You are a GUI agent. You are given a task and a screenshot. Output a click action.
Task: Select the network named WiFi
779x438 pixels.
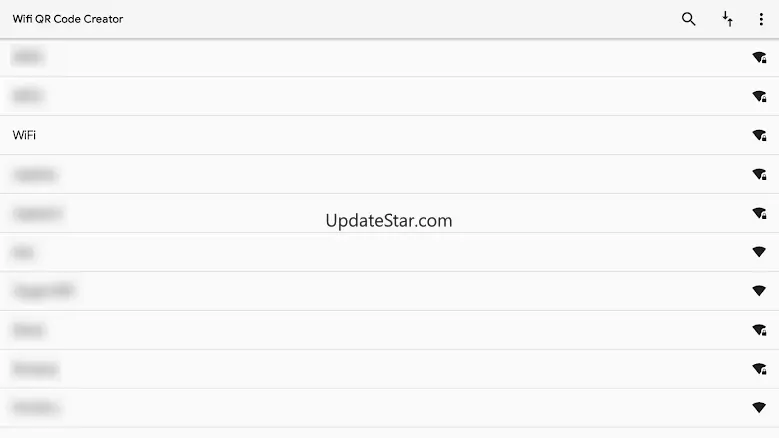click(390, 135)
